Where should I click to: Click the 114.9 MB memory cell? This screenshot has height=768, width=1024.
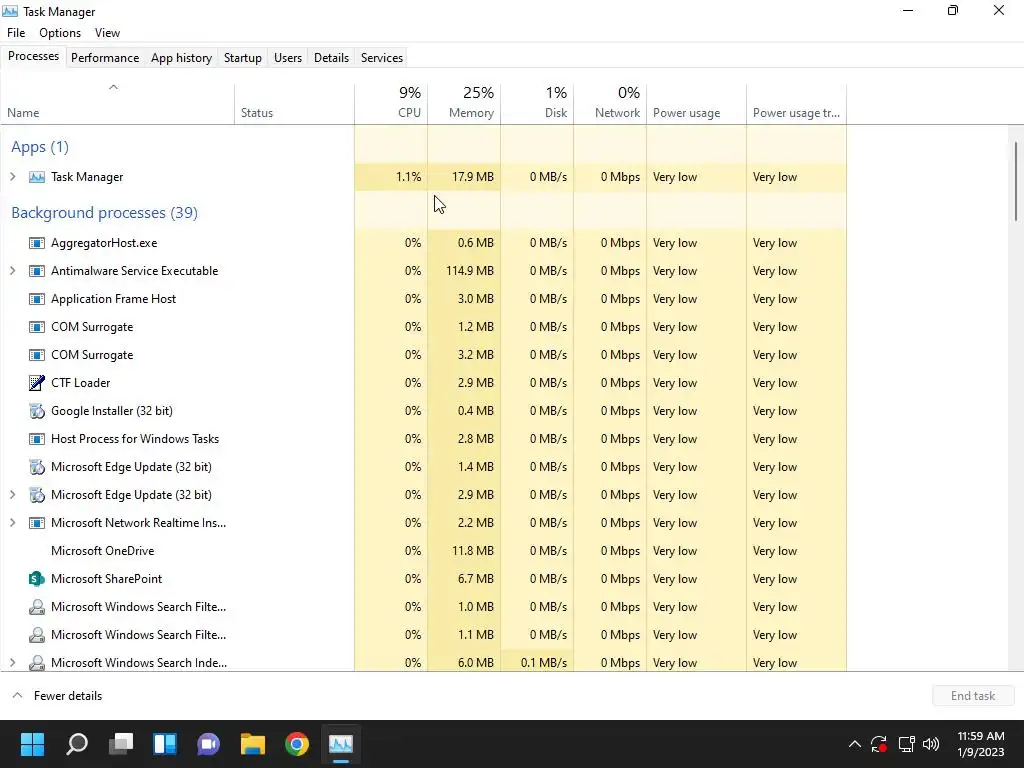coord(464,271)
